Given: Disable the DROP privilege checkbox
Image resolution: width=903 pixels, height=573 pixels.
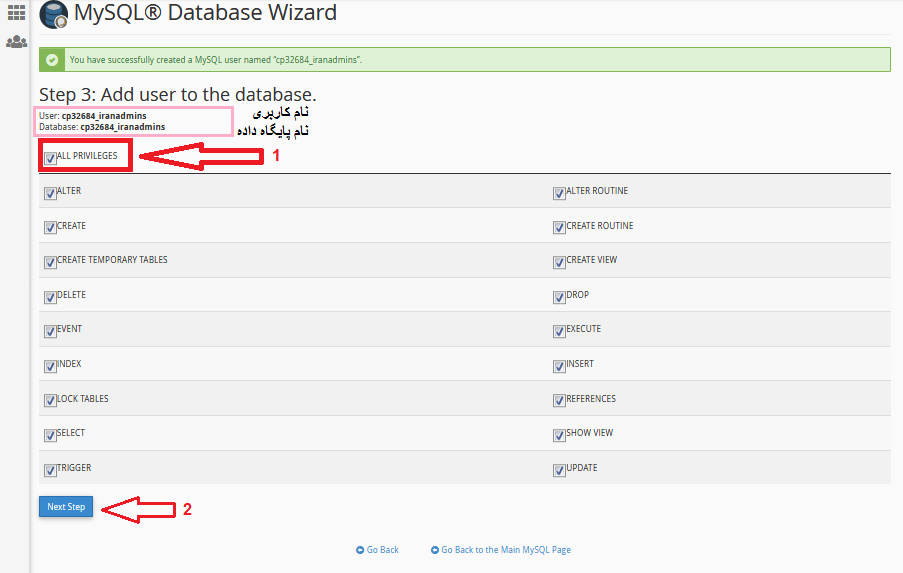Looking at the screenshot, I should tap(559, 297).
